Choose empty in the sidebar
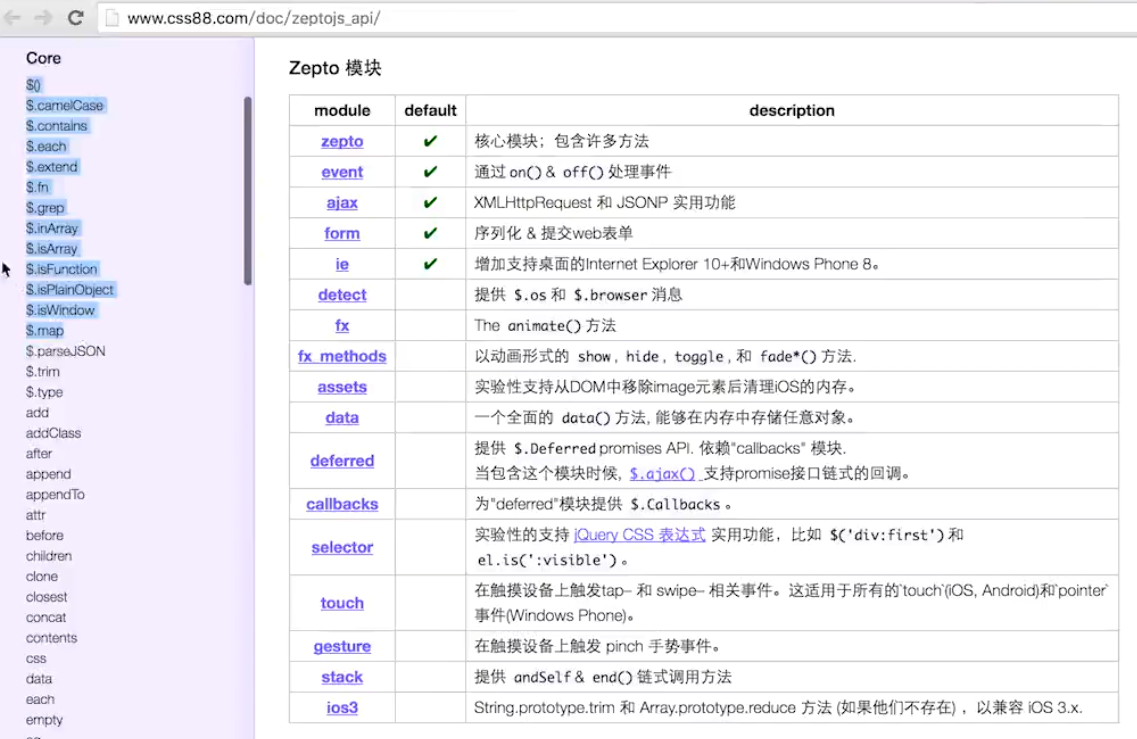1137x739 pixels. pyautogui.click(x=44, y=719)
